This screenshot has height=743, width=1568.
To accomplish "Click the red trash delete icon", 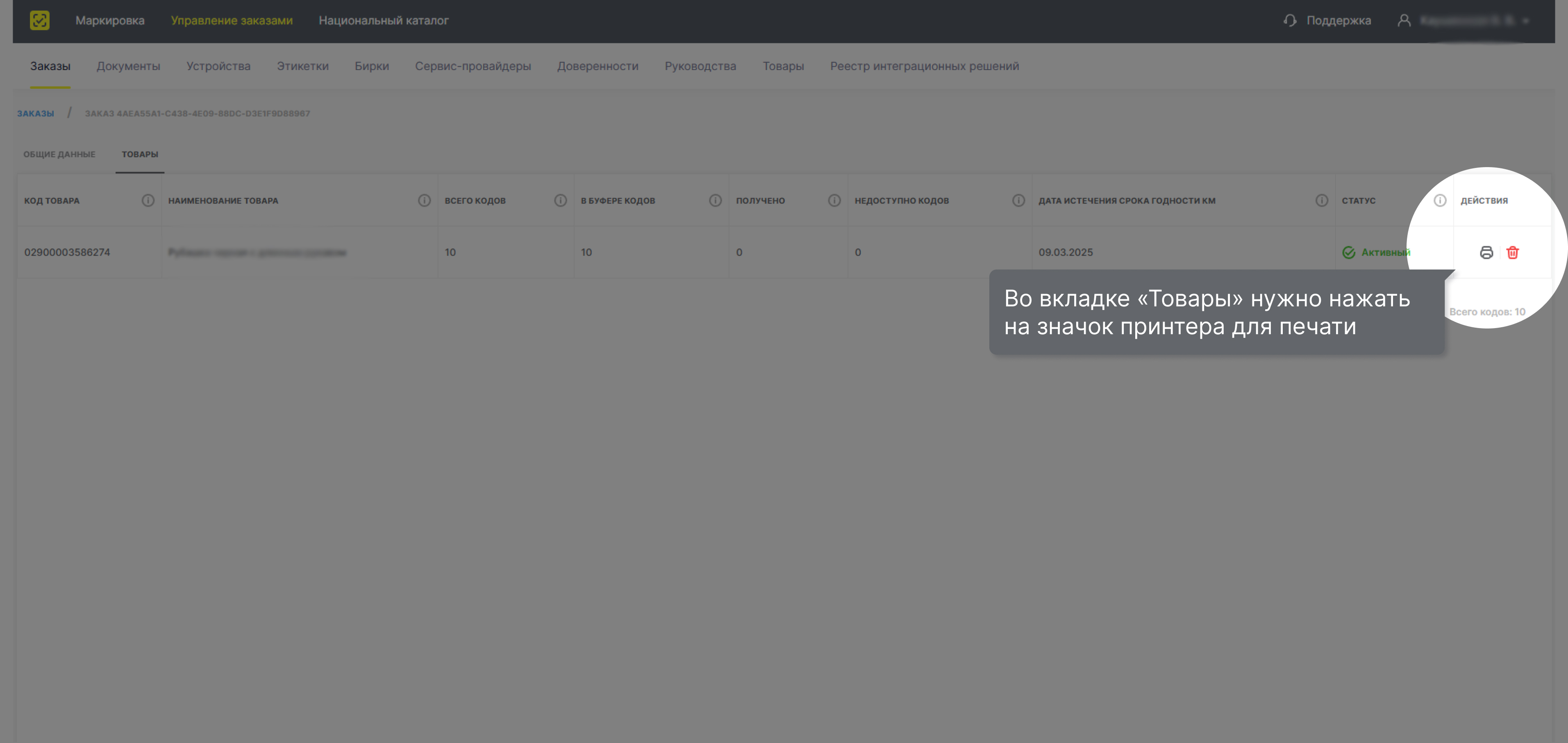I will pyautogui.click(x=1512, y=252).
